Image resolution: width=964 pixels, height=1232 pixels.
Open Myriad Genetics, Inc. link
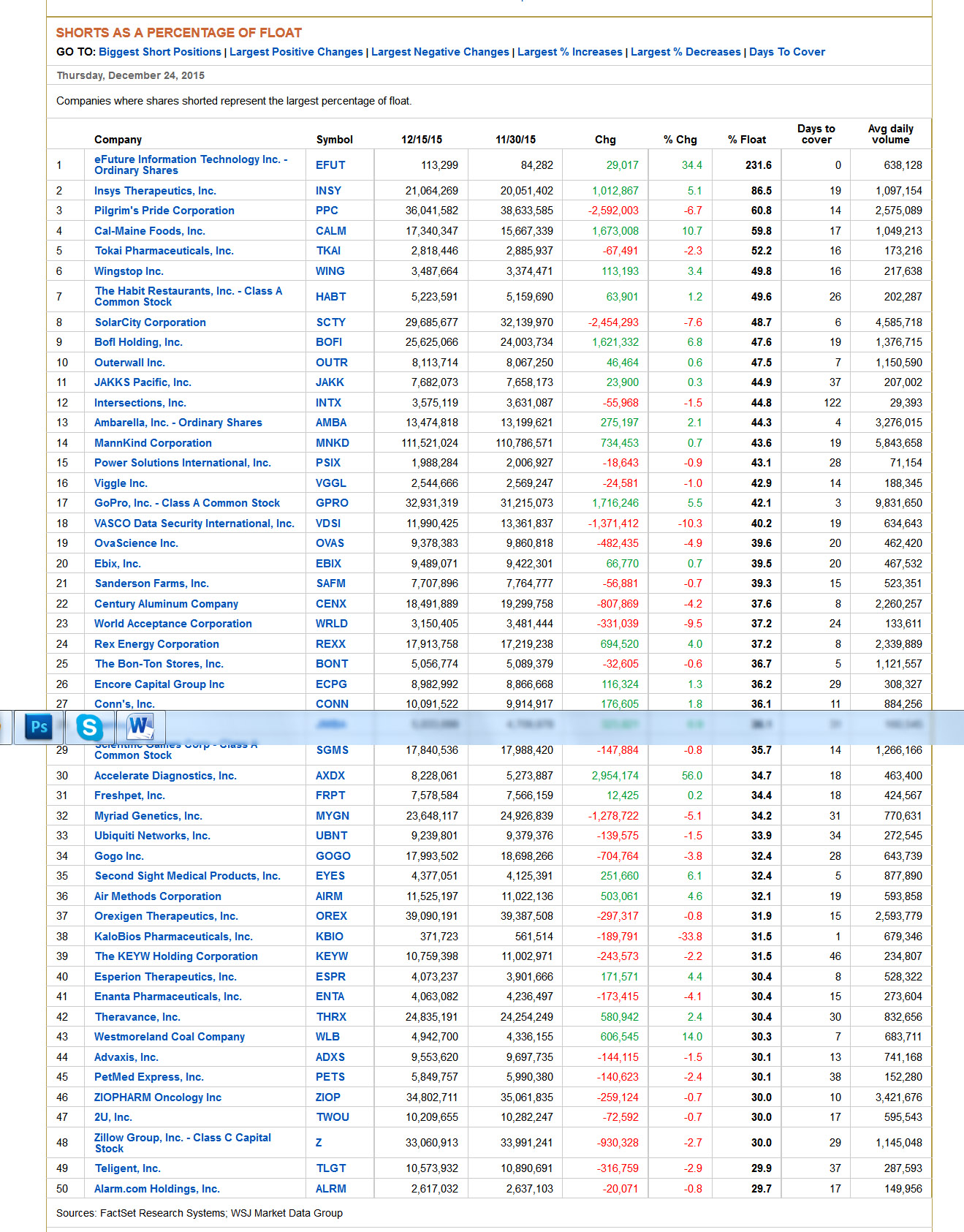[148, 816]
